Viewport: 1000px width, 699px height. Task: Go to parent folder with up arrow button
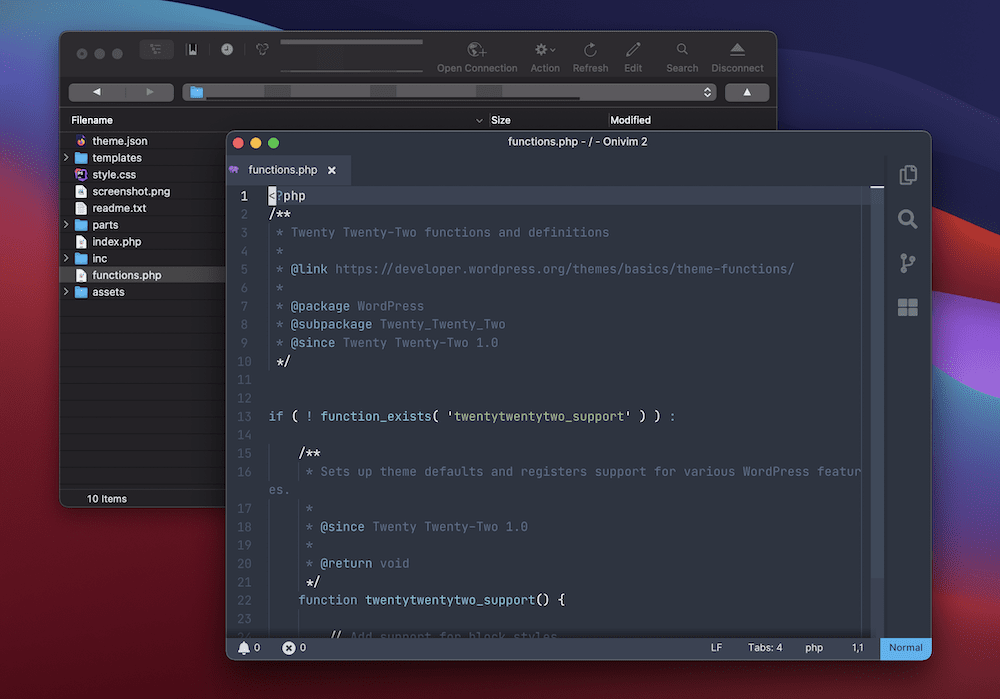tap(747, 92)
